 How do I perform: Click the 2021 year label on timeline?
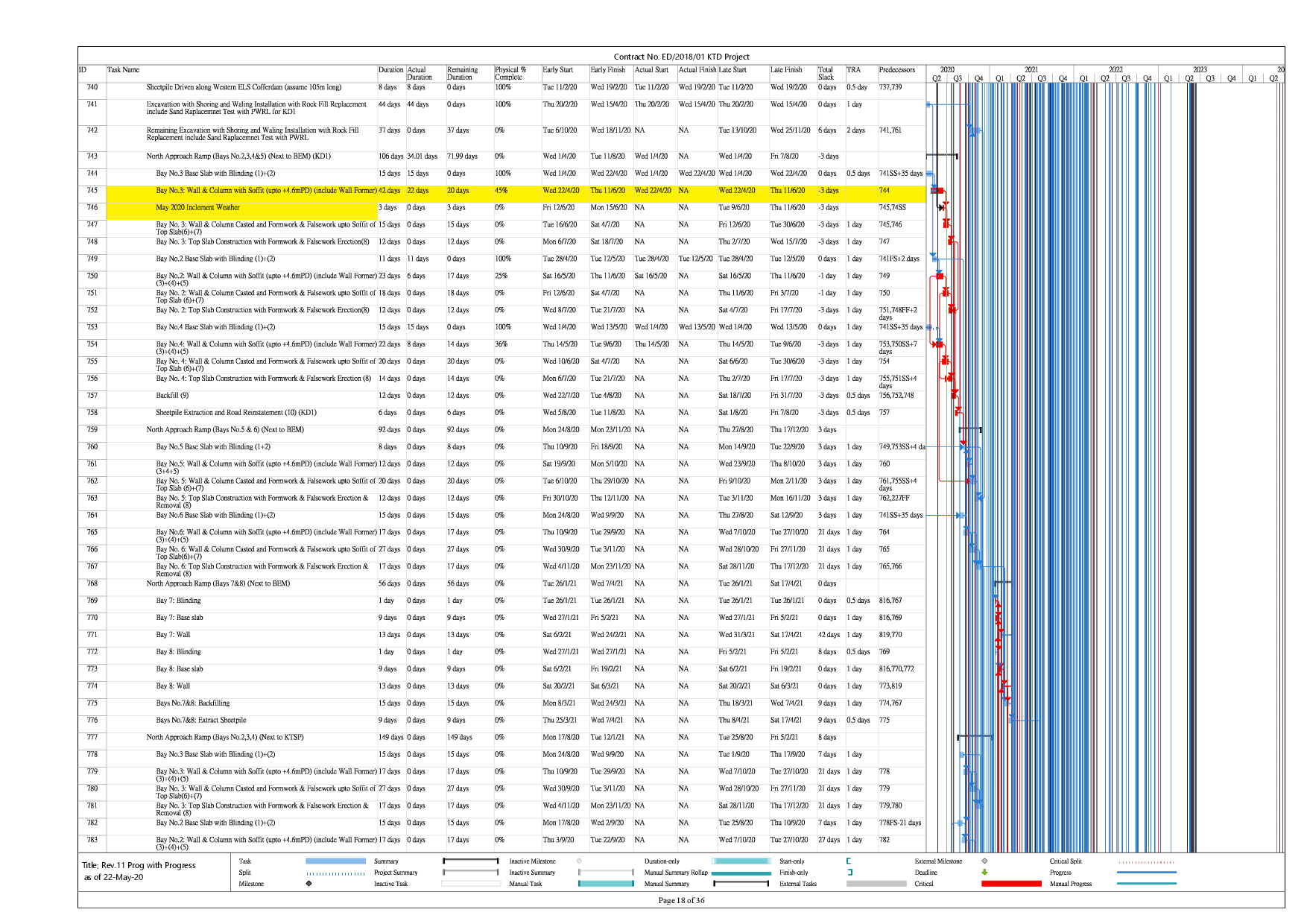pos(1031,69)
